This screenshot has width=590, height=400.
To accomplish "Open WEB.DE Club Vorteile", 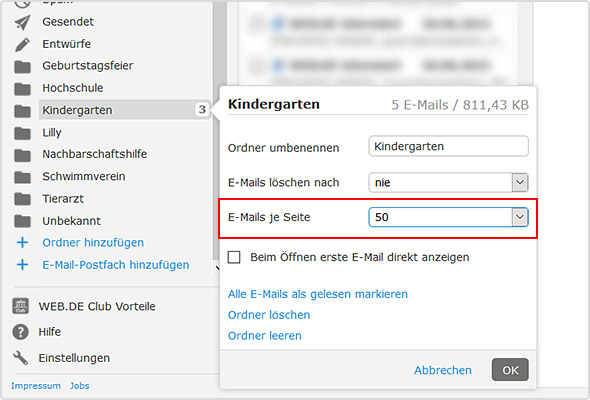I will [97, 306].
